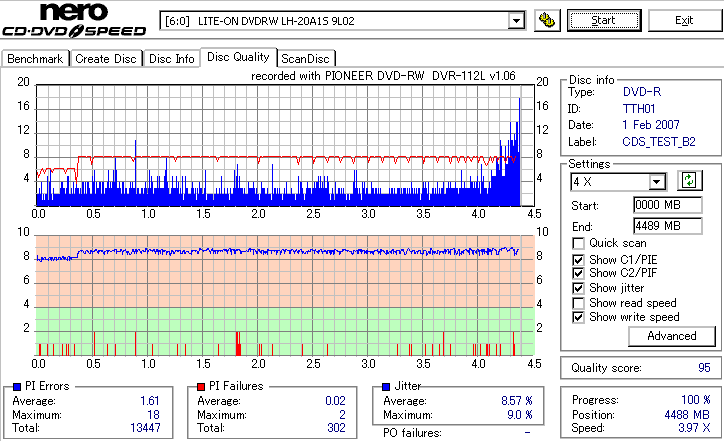Screen dimensions: 724x441
Task: Switch to the Benchmark tab
Action: [35, 59]
